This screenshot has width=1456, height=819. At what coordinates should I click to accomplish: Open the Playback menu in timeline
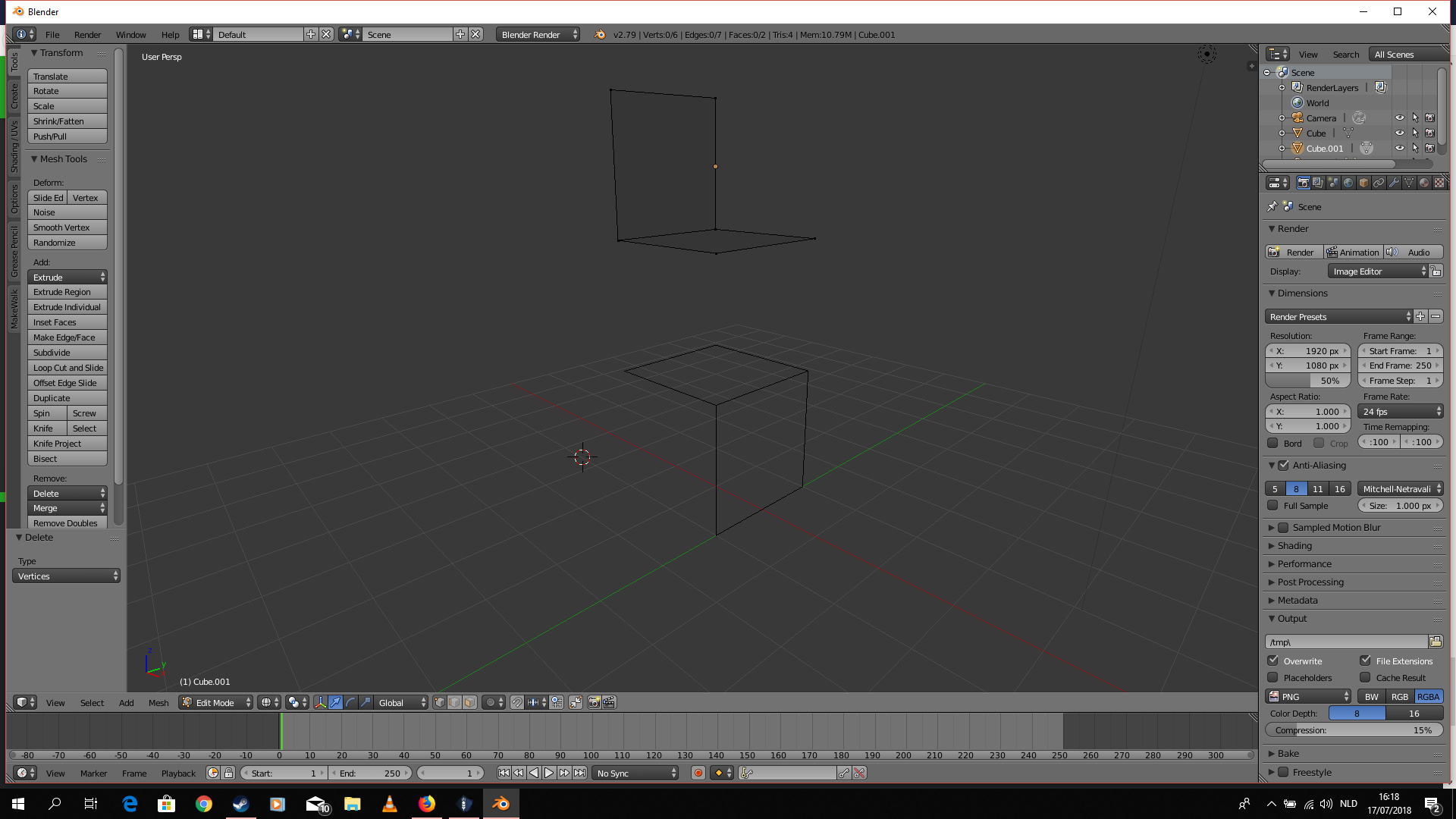tap(178, 773)
